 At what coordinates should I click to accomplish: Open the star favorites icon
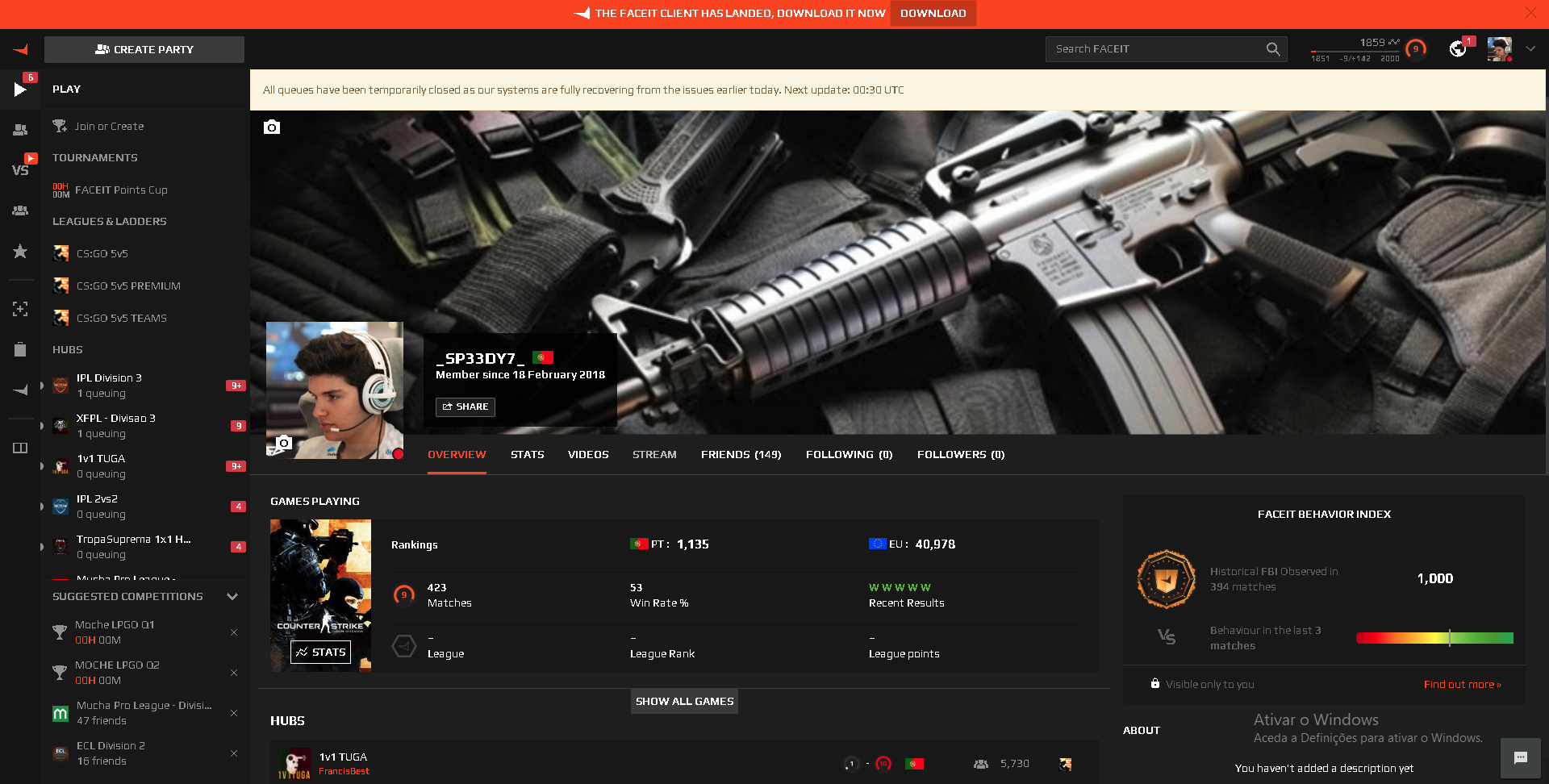(x=20, y=252)
